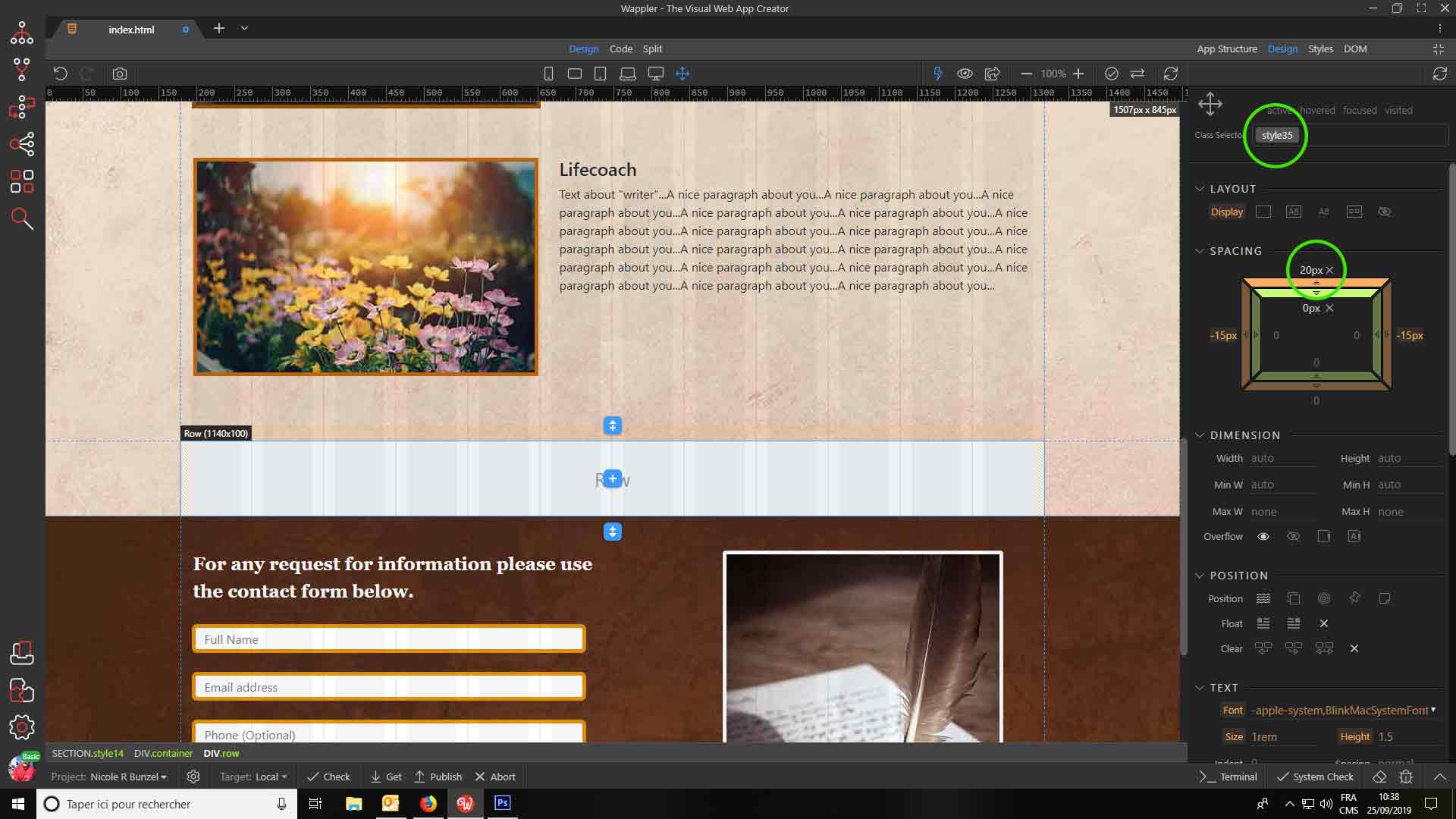Zoom in with the plus icon
The height and width of the screenshot is (819, 1456).
coord(1078,74)
